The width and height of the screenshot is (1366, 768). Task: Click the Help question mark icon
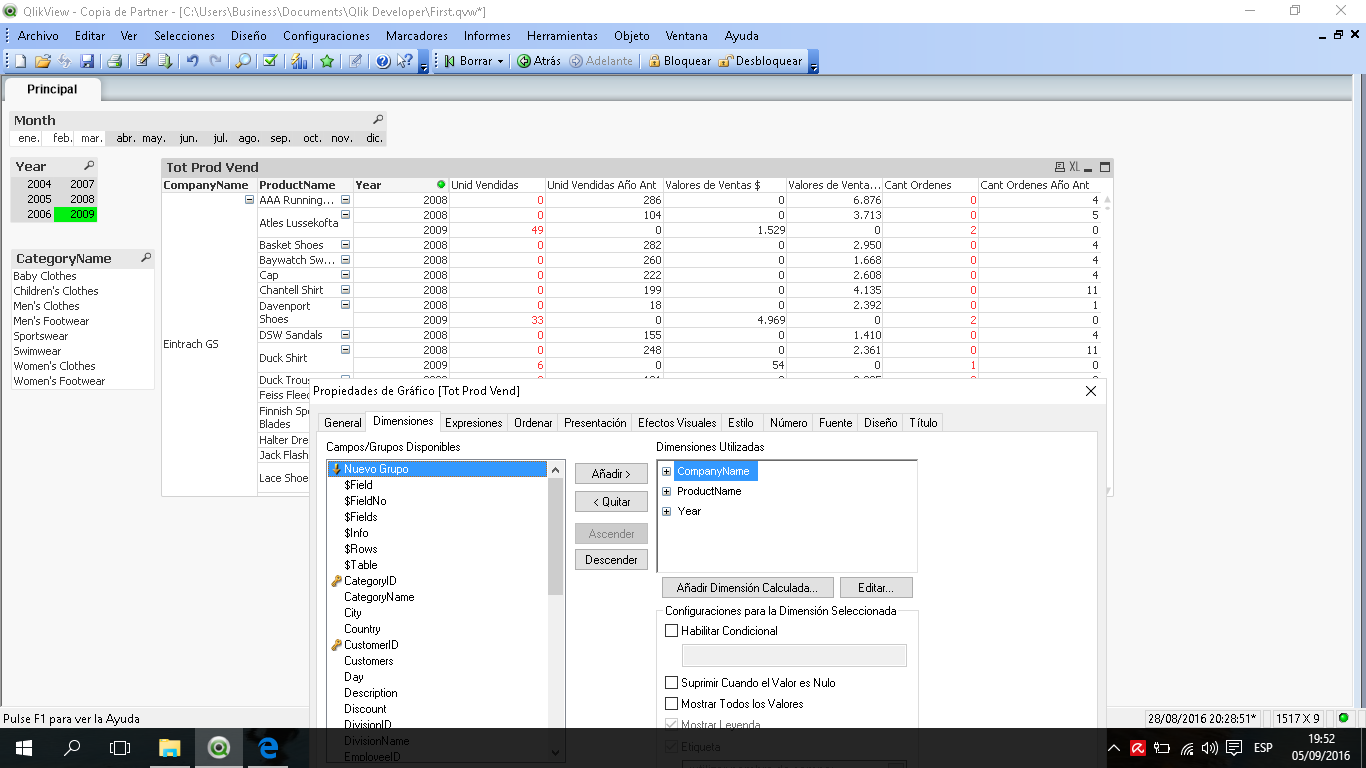pyautogui.click(x=382, y=62)
